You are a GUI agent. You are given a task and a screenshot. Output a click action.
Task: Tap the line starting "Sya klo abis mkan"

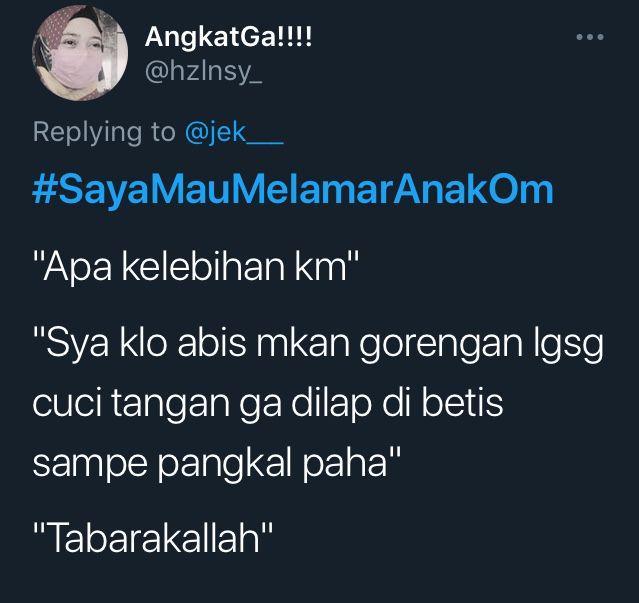click(x=318, y=346)
